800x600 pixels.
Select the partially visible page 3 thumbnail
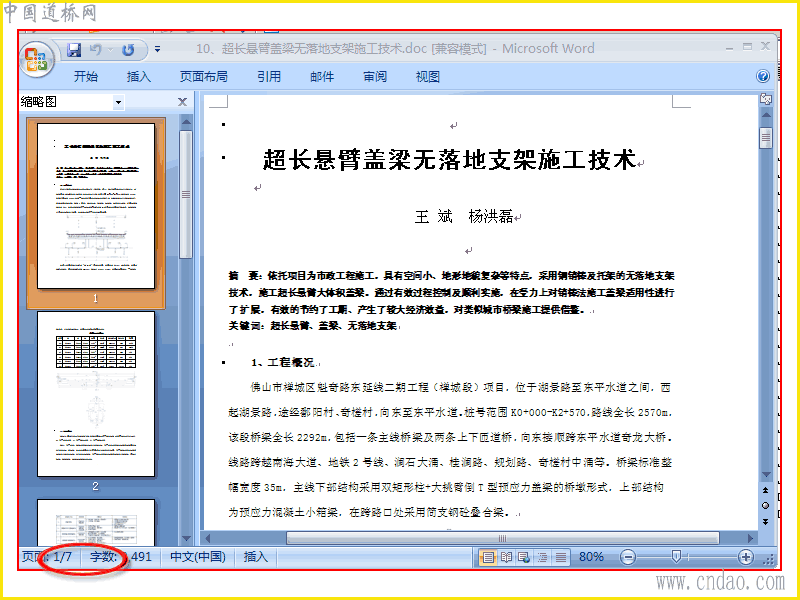pos(96,522)
